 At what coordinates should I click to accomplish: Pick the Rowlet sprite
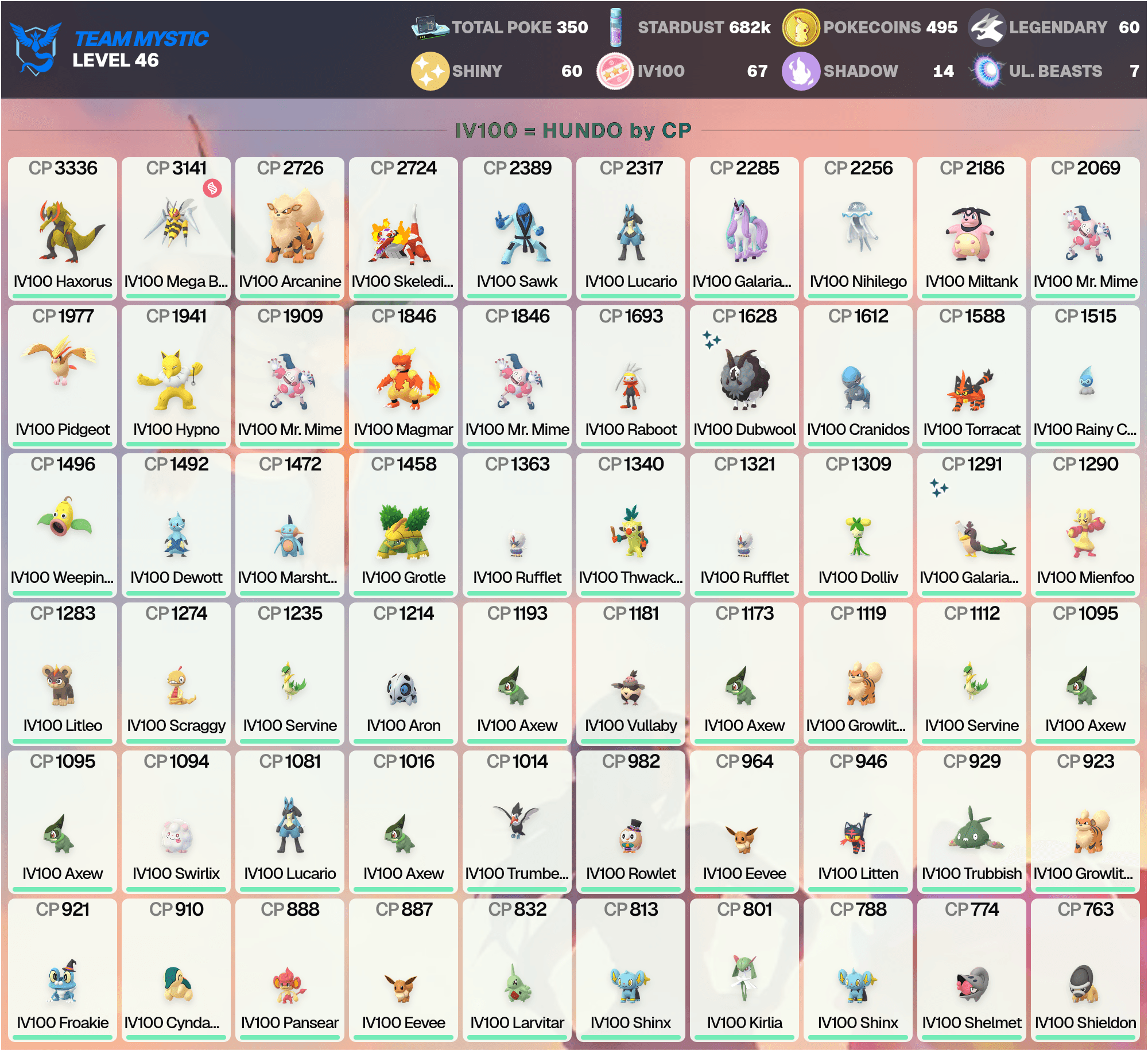(x=631, y=837)
